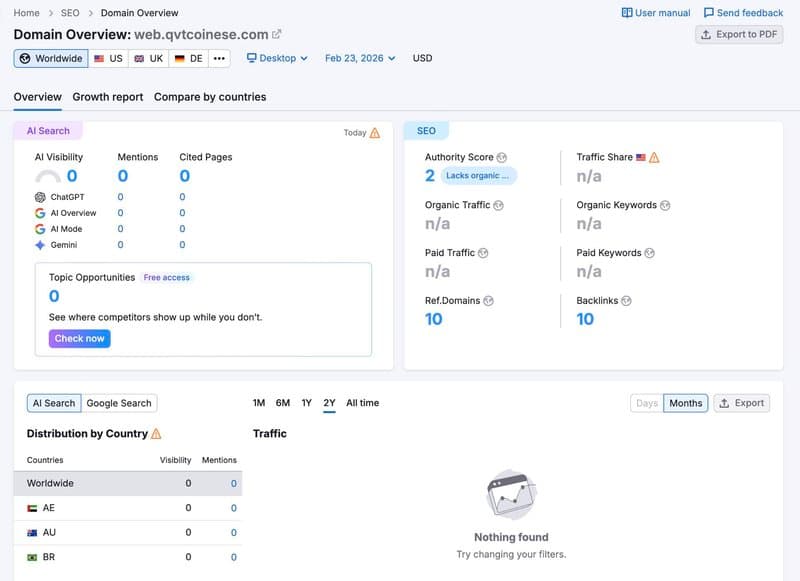Viewport: 800px width, 581px height.
Task: Click the AE row mentions value
Action: click(234, 508)
